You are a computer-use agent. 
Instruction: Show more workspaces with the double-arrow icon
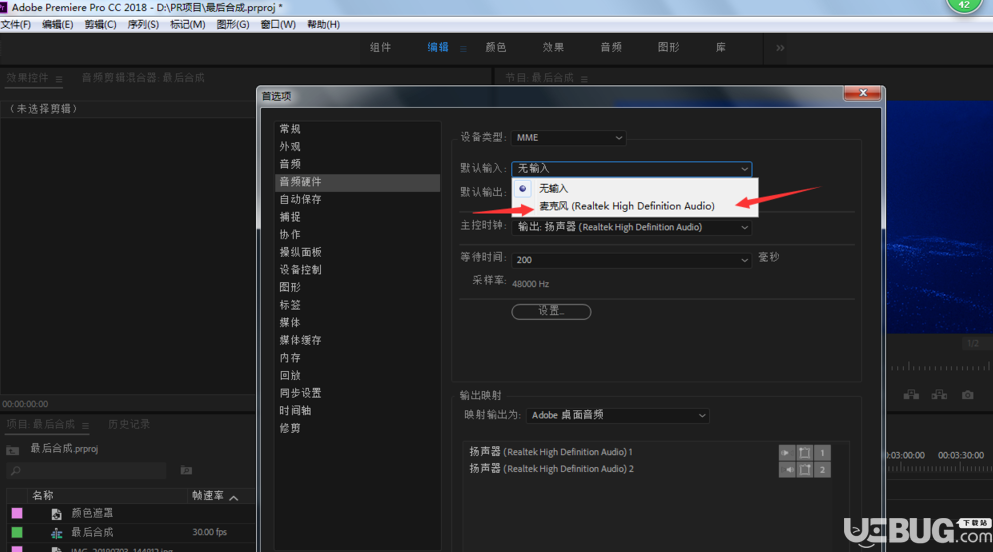click(780, 48)
